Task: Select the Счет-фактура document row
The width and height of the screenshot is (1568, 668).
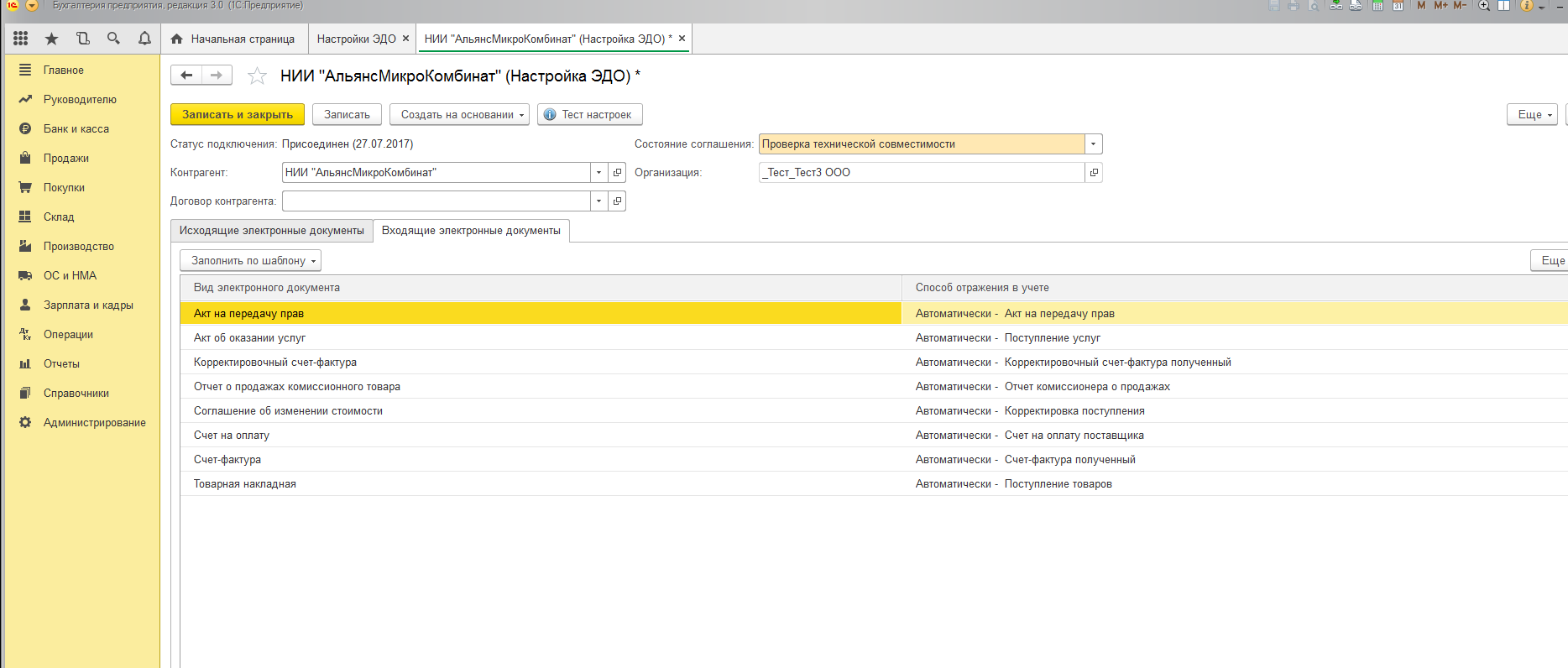Action: [227, 460]
